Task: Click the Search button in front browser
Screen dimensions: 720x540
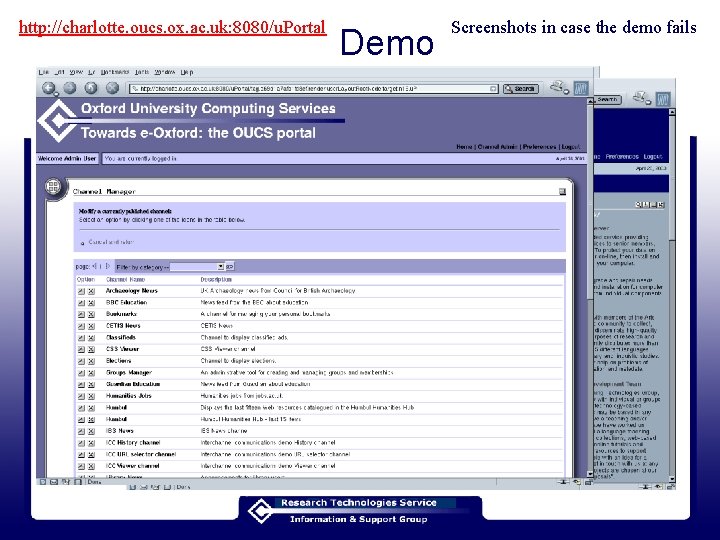Action: coord(521,89)
